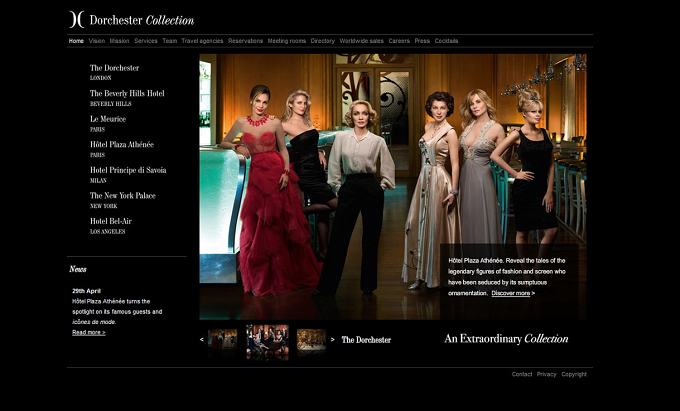
Task: Click The Dorchester label beside the carousel
Action: pyautogui.click(x=366, y=340)
